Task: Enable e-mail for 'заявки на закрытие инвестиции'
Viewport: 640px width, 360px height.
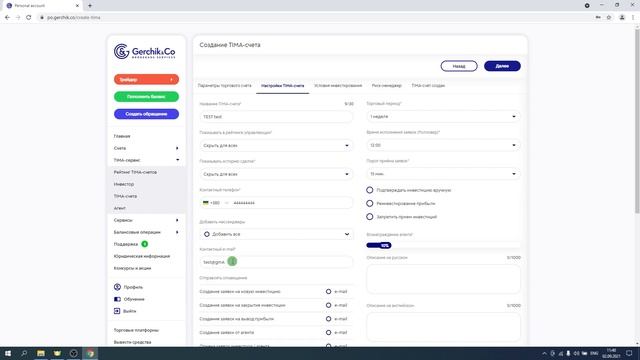Action: [x=329, y=305]
